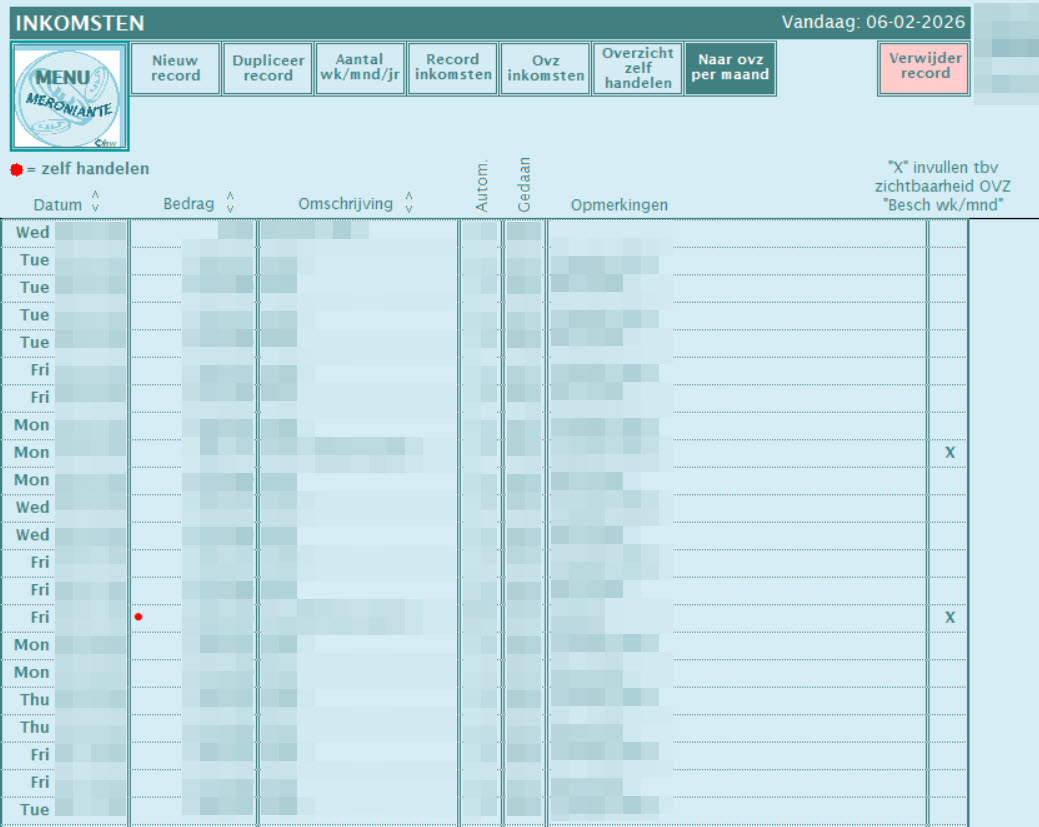The image size is (1039, 827).
Task: Open Overzicht zelf handelen
Action: click(x=637, y=68)
